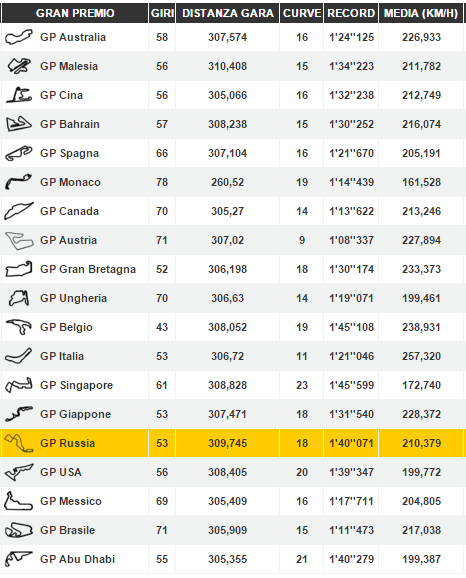Click the GP Italia Monza track icon
Viewport: 466px width, 578px height.
[x=18, y=356]
